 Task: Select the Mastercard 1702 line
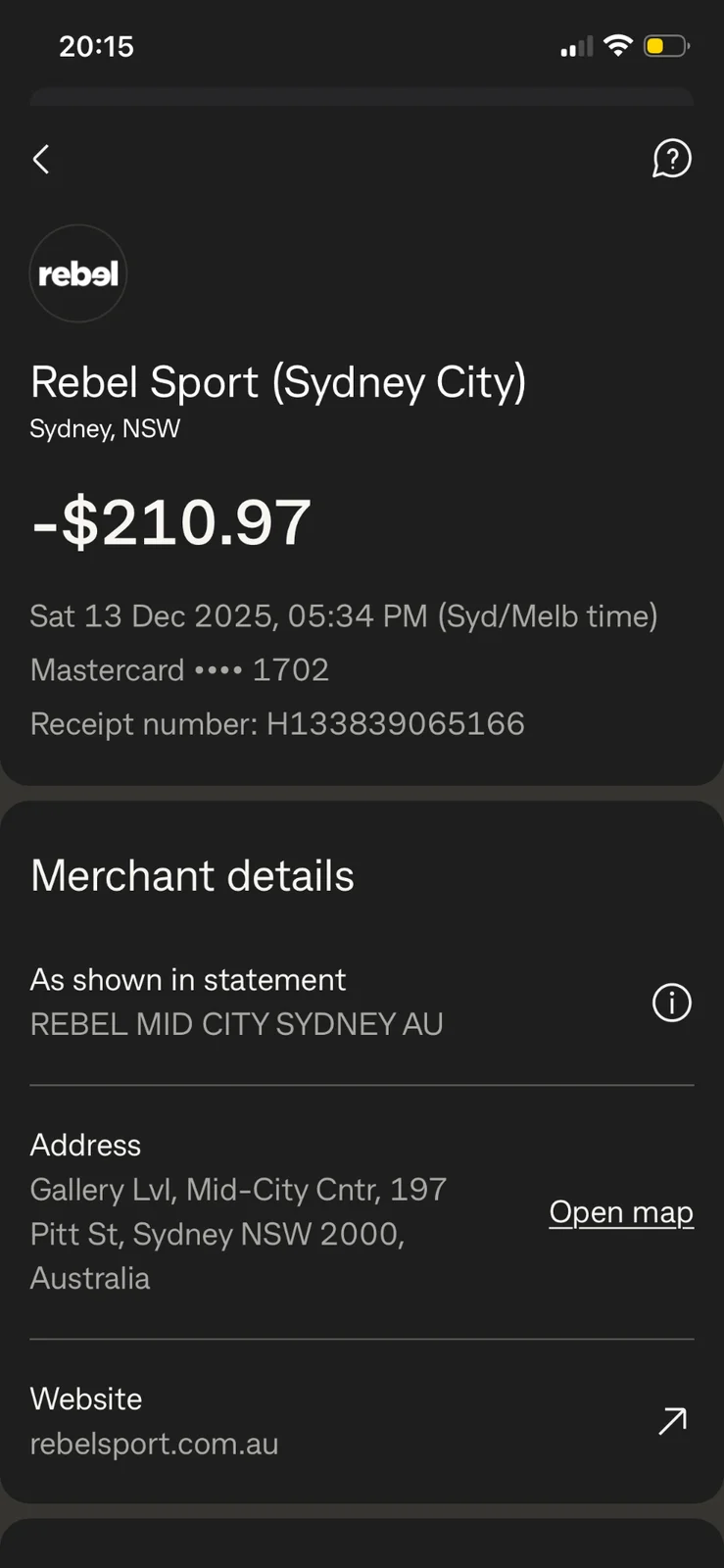tap(179, 669)
